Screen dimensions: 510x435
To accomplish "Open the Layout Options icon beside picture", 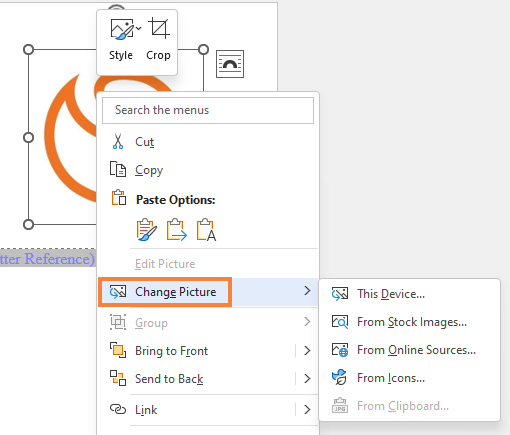I will pos(230,64).
